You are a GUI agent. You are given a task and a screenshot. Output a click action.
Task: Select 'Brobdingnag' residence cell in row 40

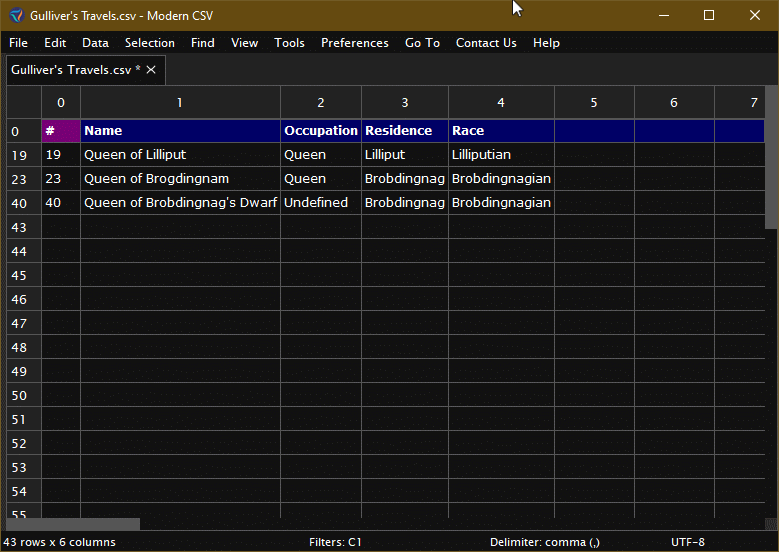point(405,203)
